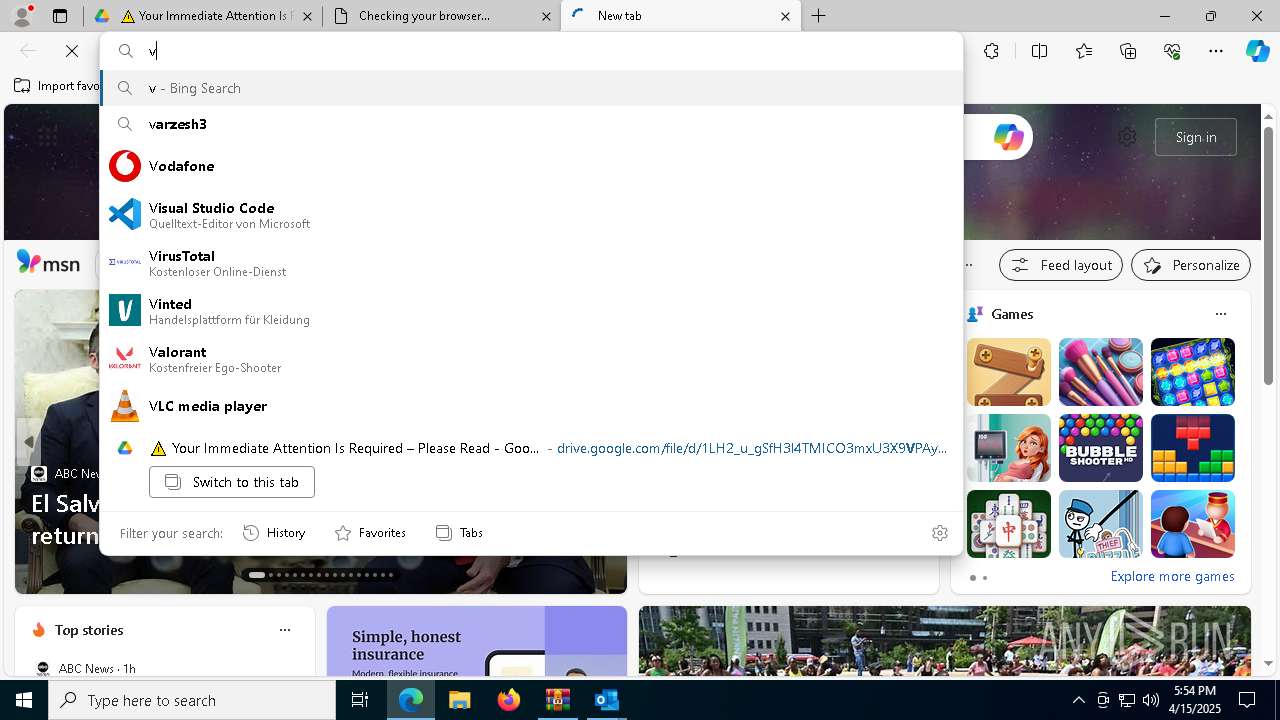Open Vodafone suggestion with red logo
The height and width of the screenshot is (720, 1280).
[x=531, y=166]
